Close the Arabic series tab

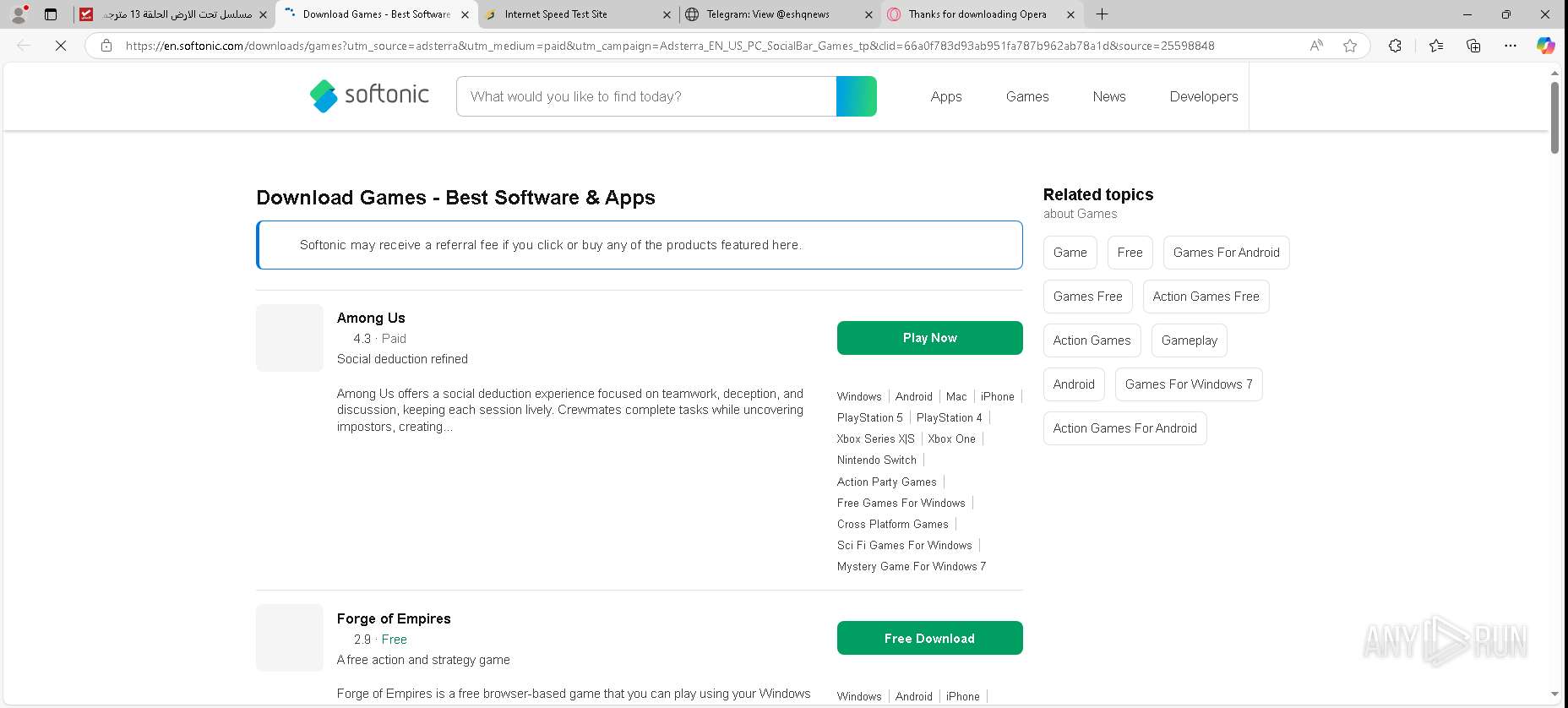click(x=263, y=14)
